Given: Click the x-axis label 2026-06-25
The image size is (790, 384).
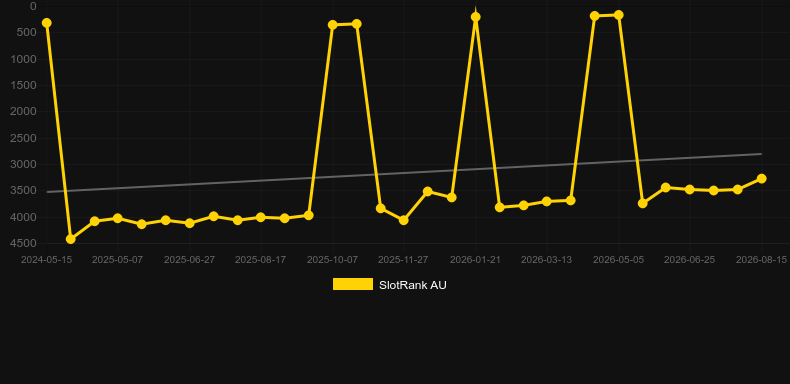Looking at the screenshot, I should click(689, 260).
